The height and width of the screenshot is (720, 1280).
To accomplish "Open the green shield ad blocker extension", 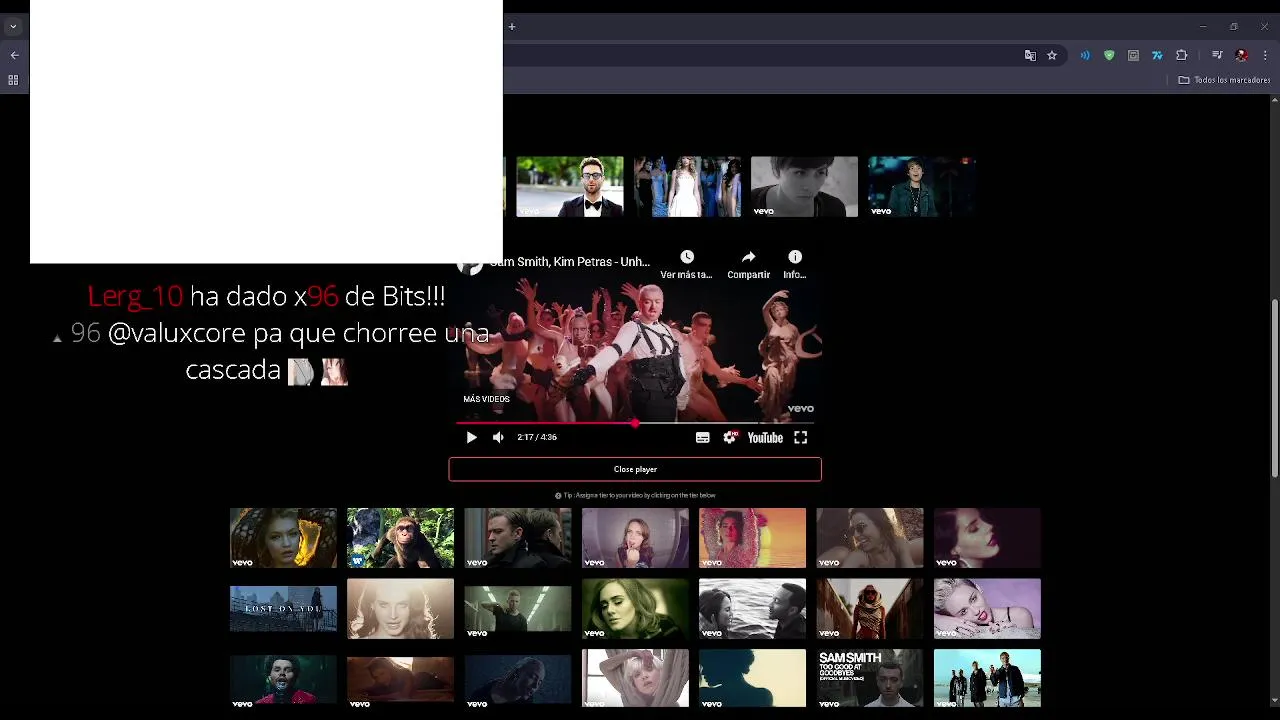I will click(x=1109, y=56).
